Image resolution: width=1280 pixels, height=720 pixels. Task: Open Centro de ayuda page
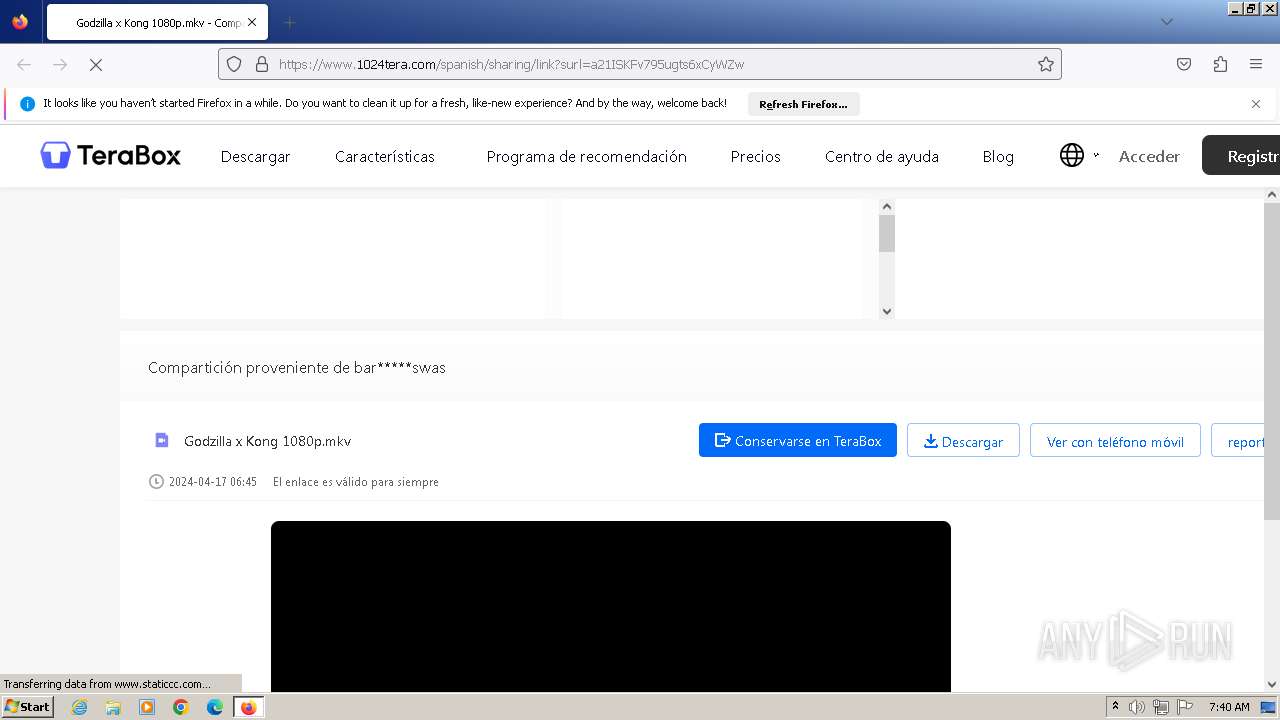point(881,156)
